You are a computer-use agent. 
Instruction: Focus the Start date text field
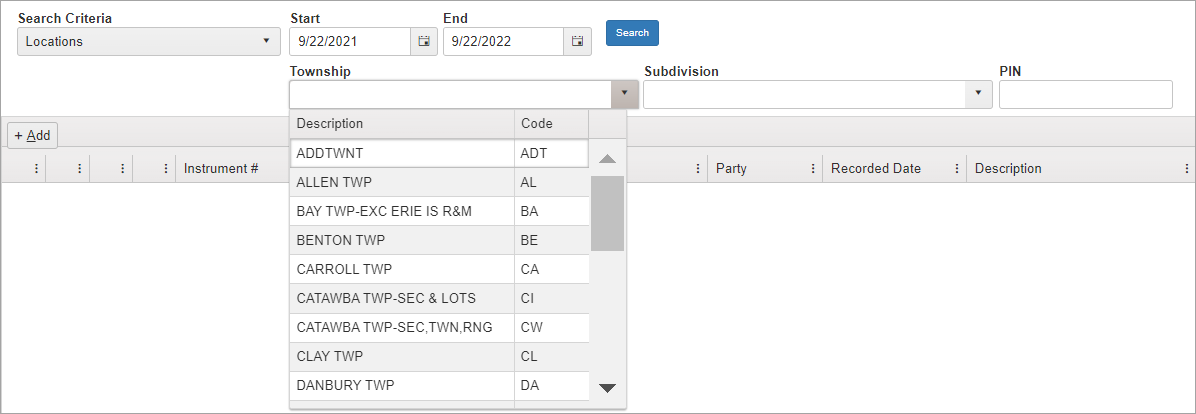350,41
